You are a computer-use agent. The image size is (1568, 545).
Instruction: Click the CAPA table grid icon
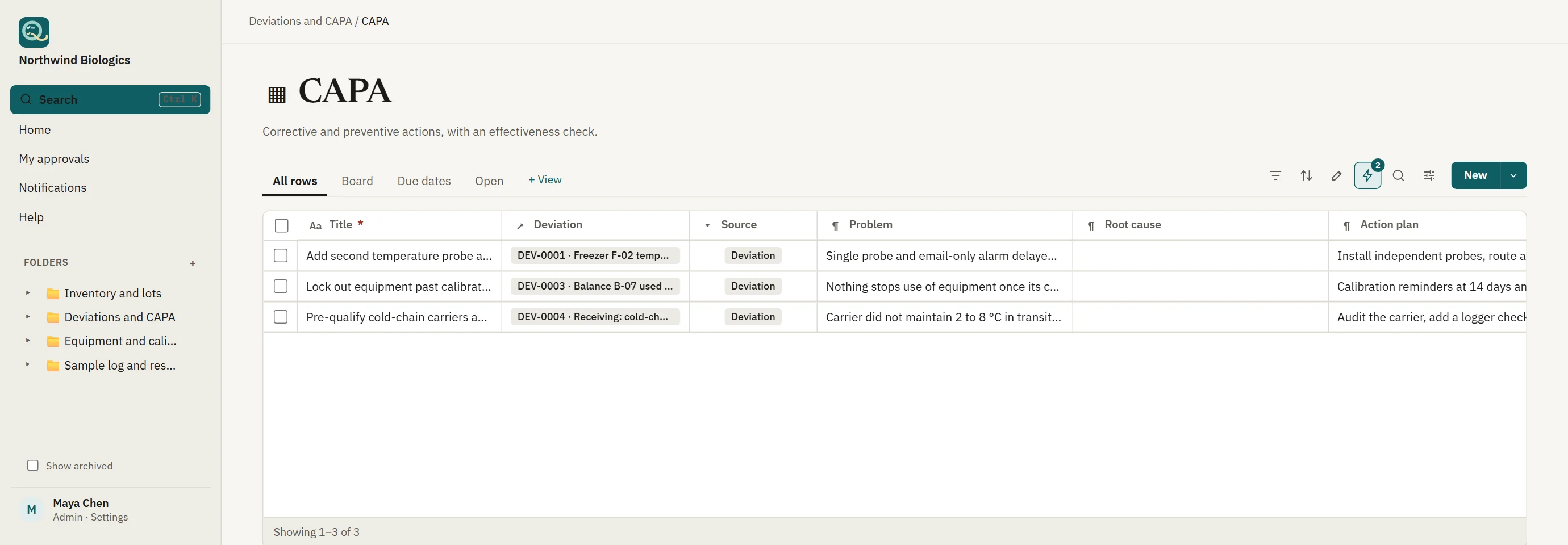(277, 95)
